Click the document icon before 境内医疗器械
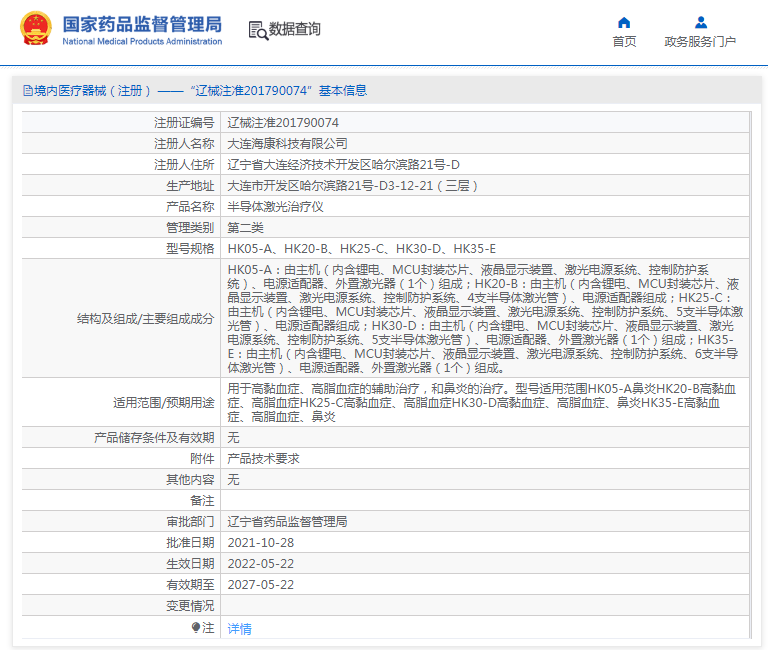The image size is (768, 650). (x=28, y=91)
